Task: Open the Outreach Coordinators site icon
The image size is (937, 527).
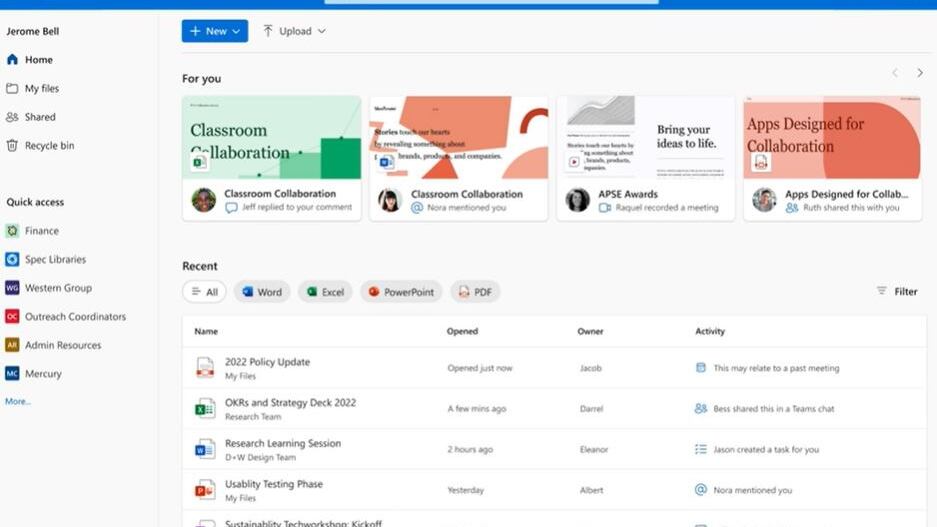Action: coord(12,316)
